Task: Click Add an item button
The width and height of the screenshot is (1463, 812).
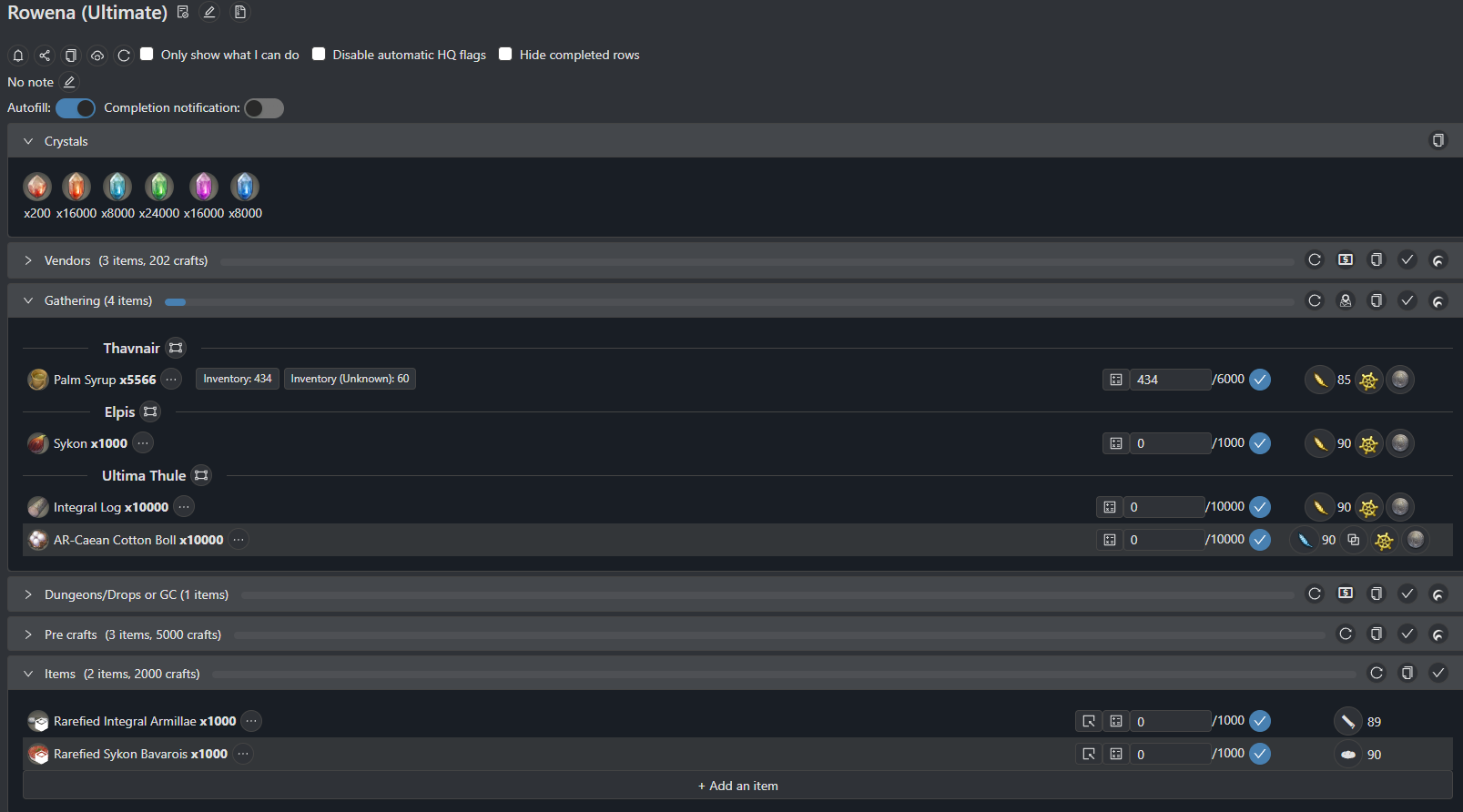Action: [737, 786]
